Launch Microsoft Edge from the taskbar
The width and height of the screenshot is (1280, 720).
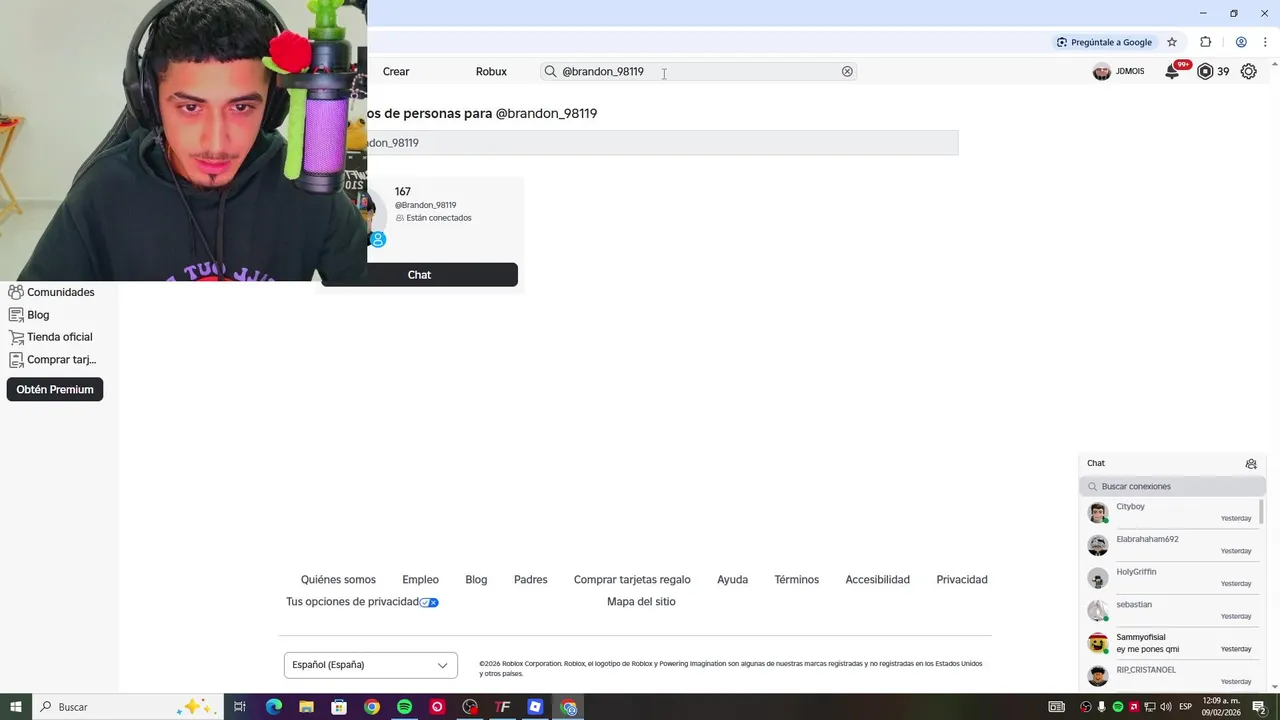(x=273, y=707)
